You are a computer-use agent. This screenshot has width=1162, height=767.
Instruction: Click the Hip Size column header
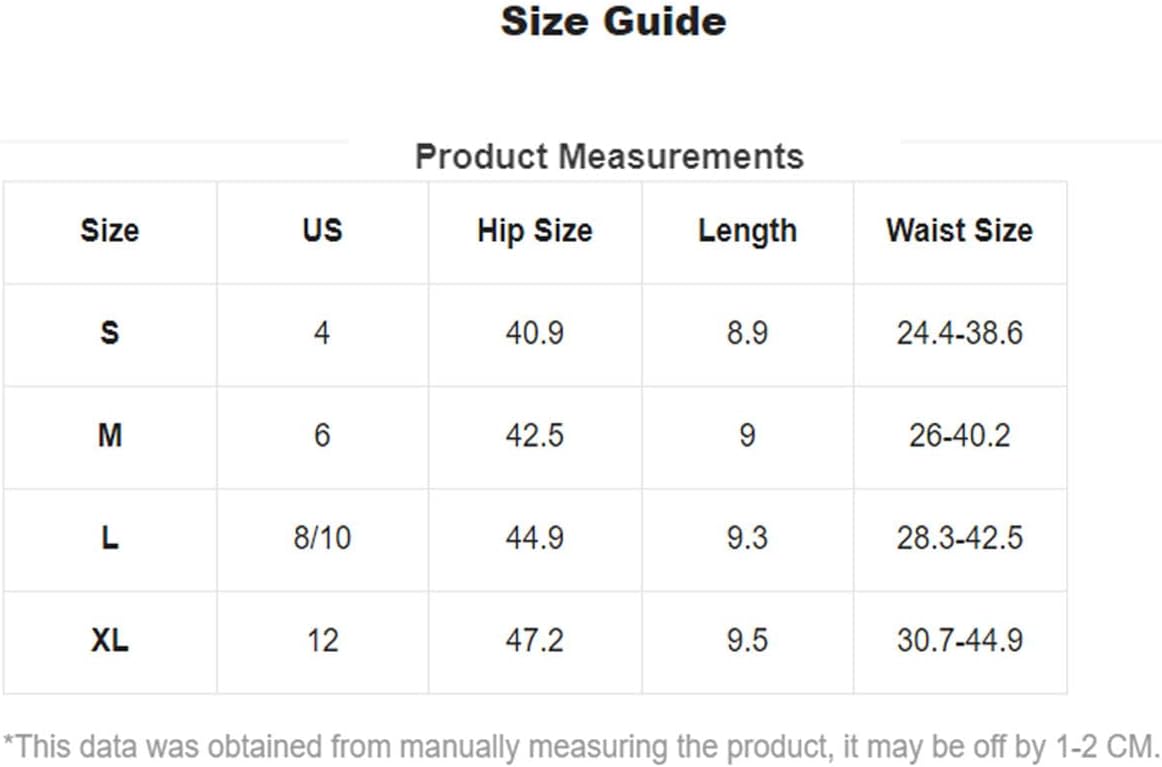[x=535, y=231]
